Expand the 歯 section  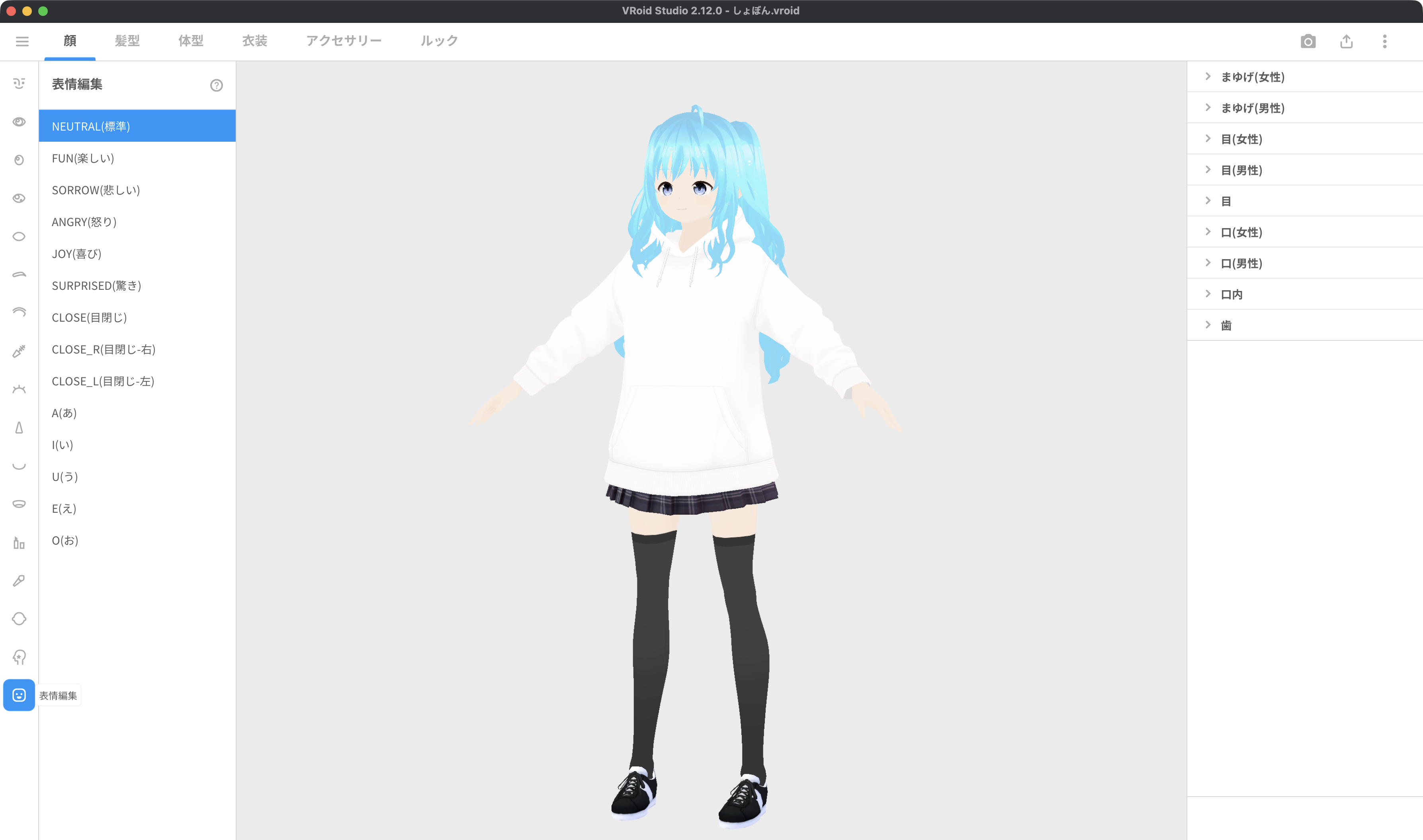pyautogui.click(x=1226, y=325)
